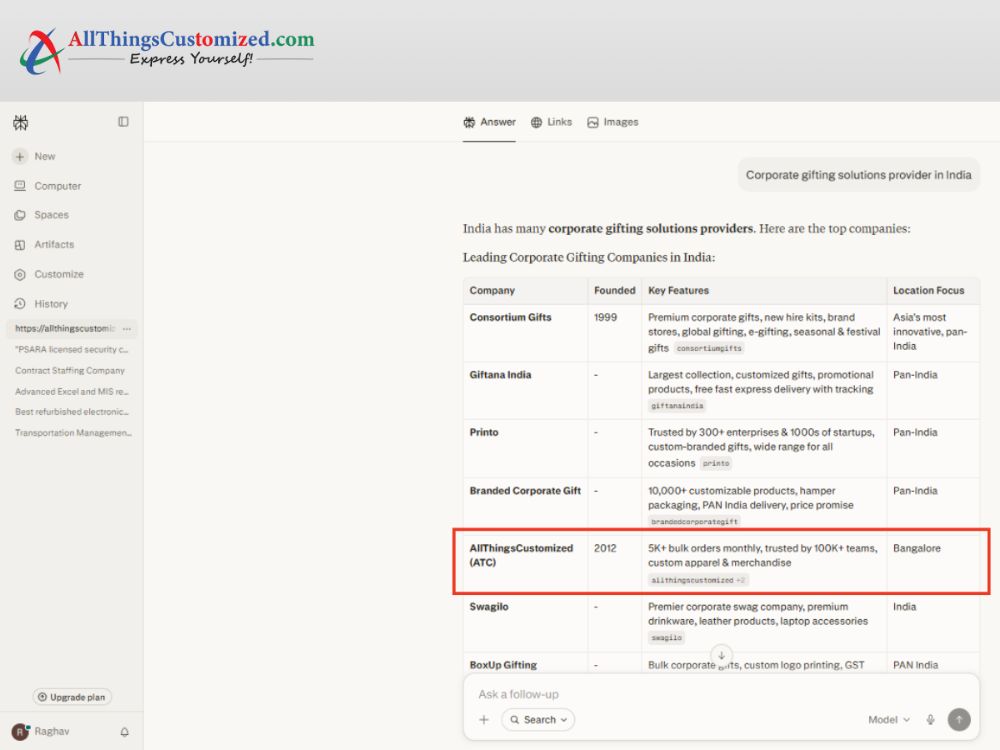1000x750 pixels.
Task: Expand the Search mode dropdown
Action: (x=538, y=719)
